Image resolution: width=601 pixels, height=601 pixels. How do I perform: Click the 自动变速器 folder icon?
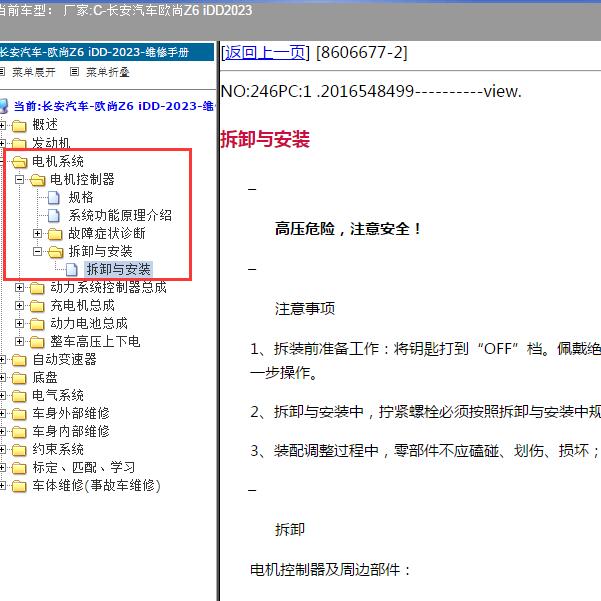point(19,360)
